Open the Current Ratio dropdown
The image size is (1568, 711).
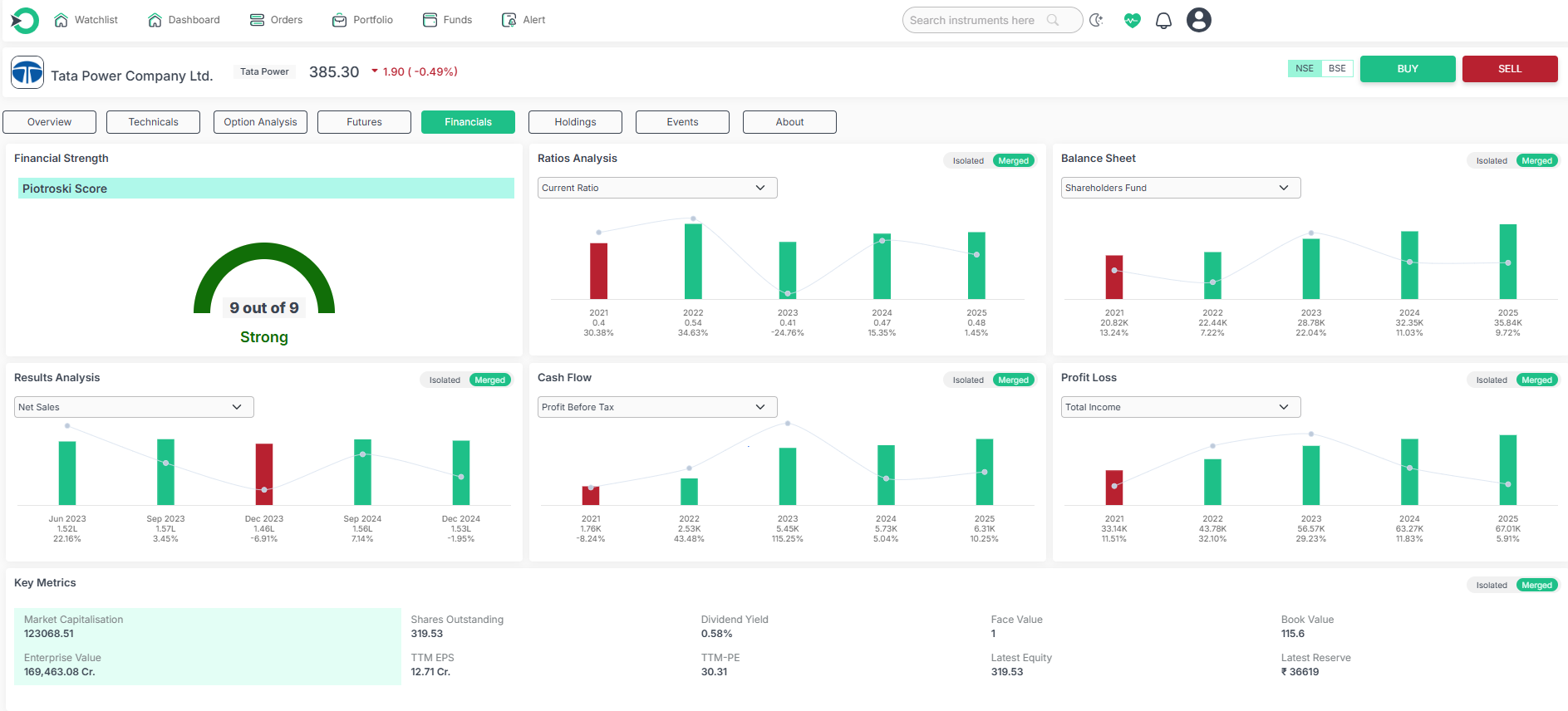coord(657,188)
